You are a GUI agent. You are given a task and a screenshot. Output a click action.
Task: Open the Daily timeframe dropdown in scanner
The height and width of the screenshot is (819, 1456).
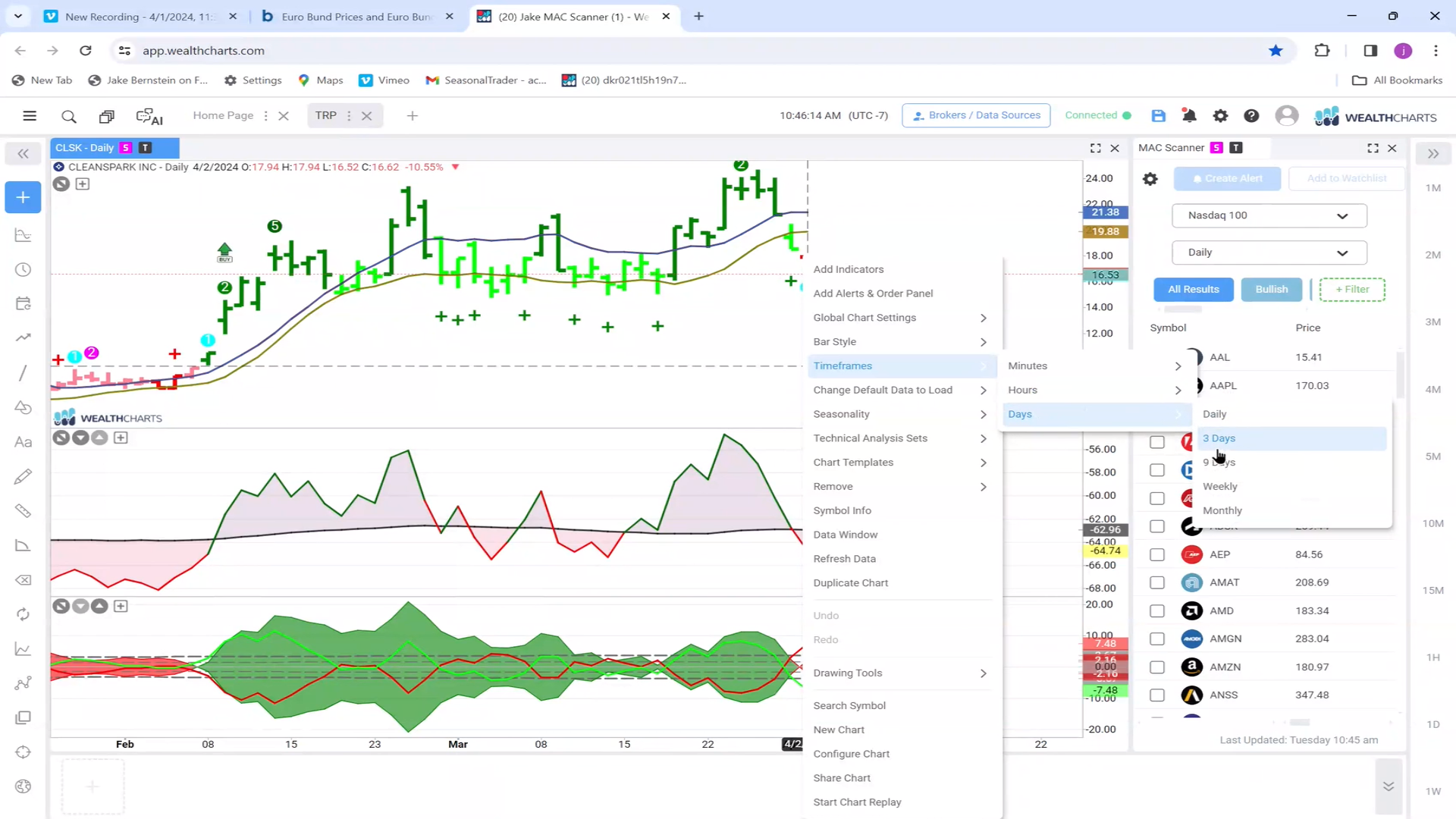click(1269, 253)
